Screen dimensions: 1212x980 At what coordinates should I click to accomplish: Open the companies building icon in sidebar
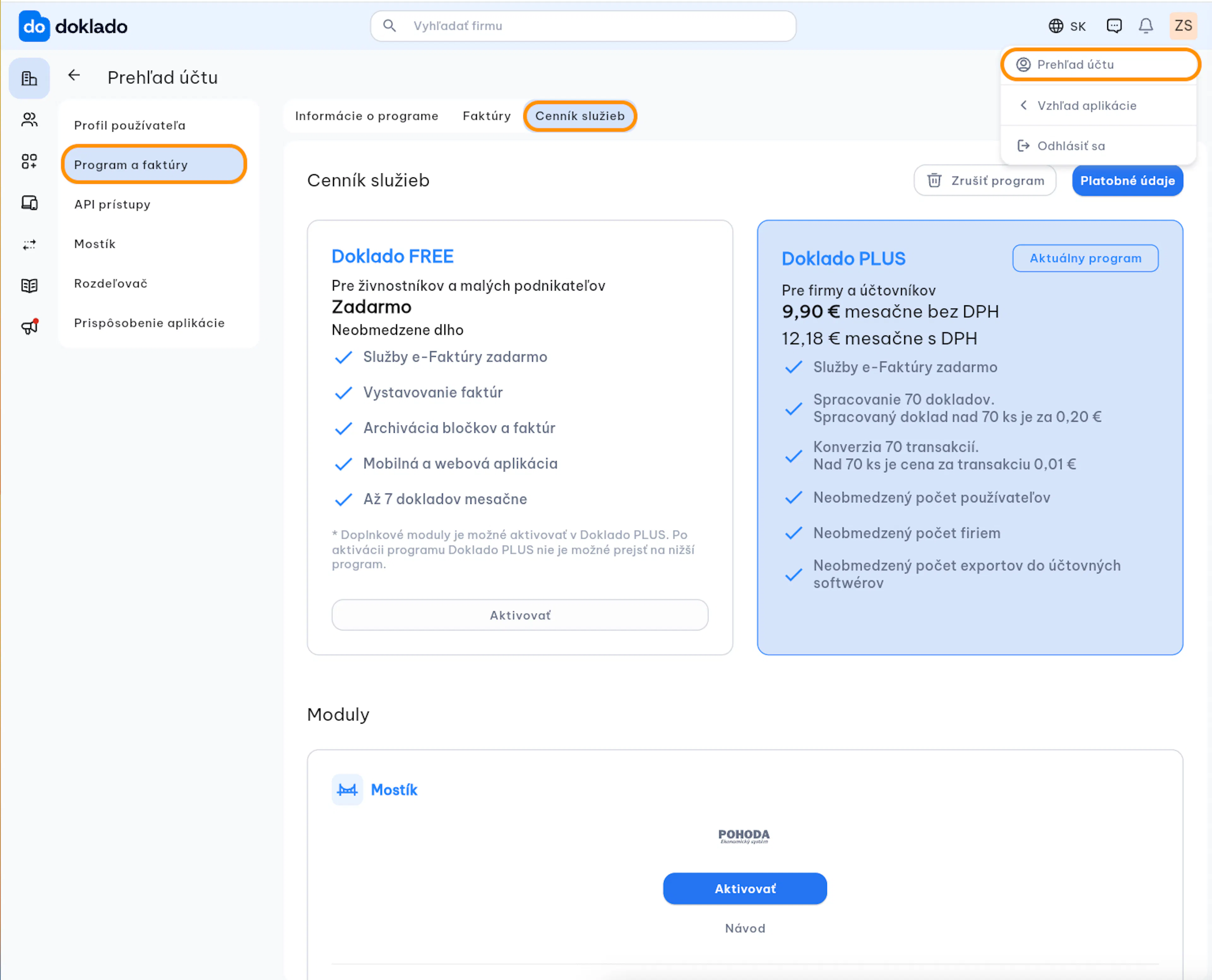tap(29, 79)
